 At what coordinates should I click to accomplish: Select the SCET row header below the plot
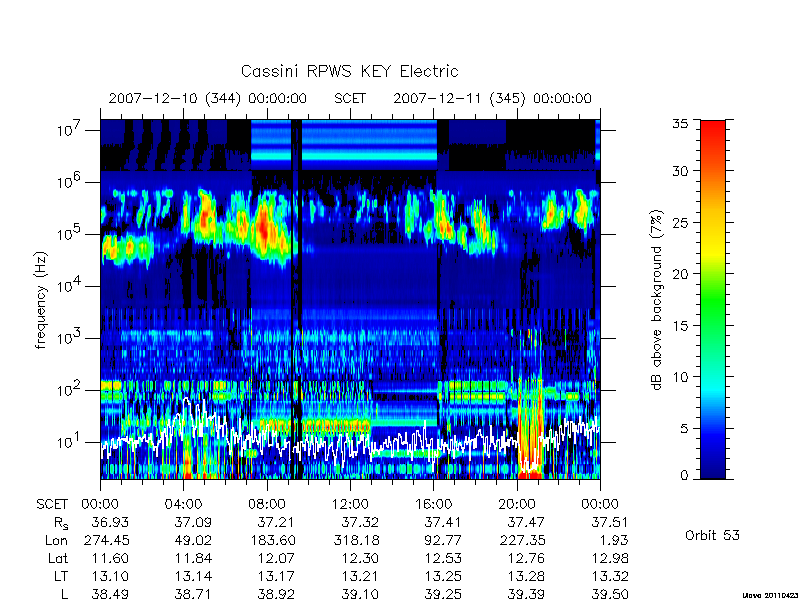click(x=52, y=505)
